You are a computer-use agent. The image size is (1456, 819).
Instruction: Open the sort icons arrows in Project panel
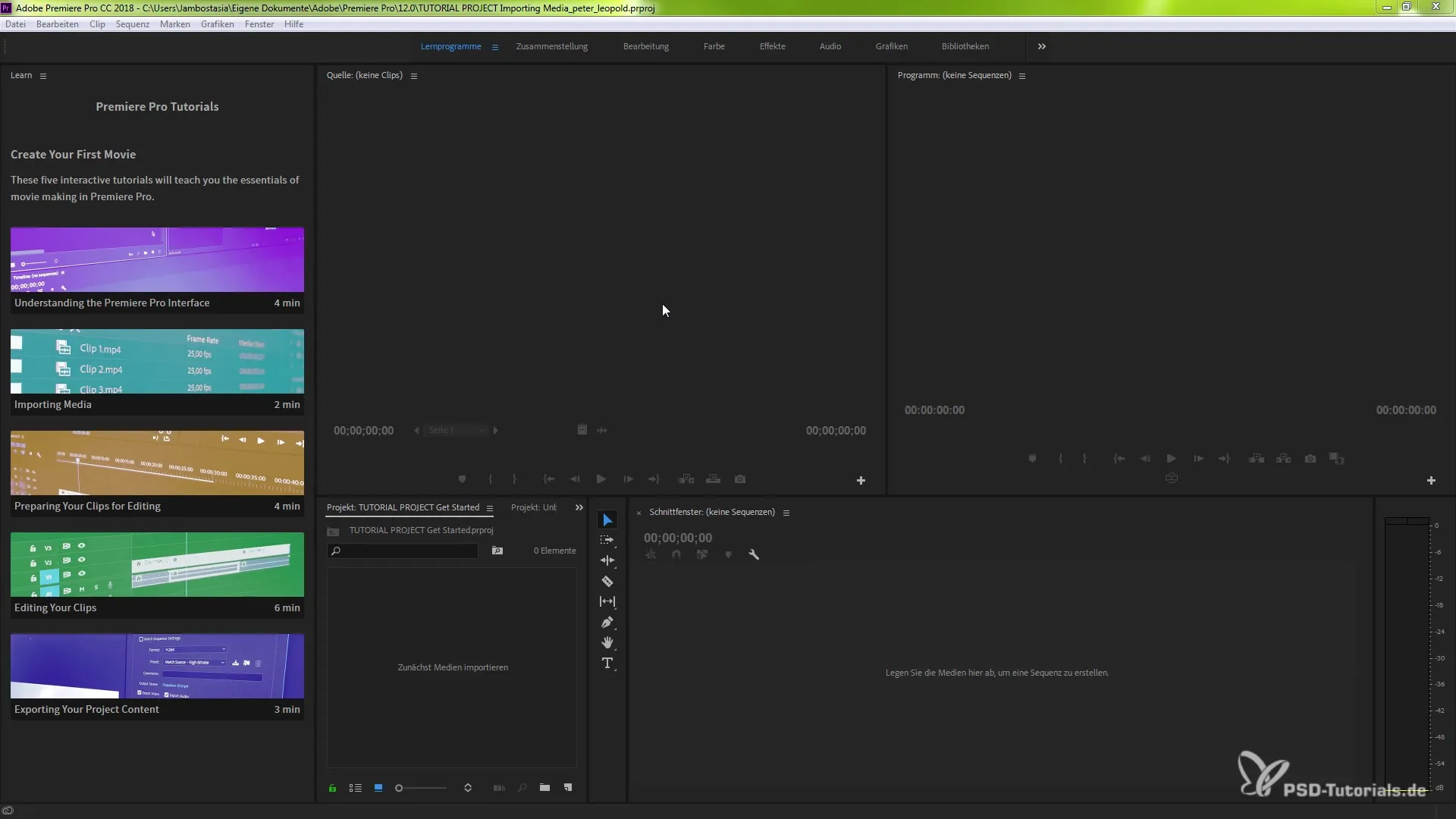point(468,788)
